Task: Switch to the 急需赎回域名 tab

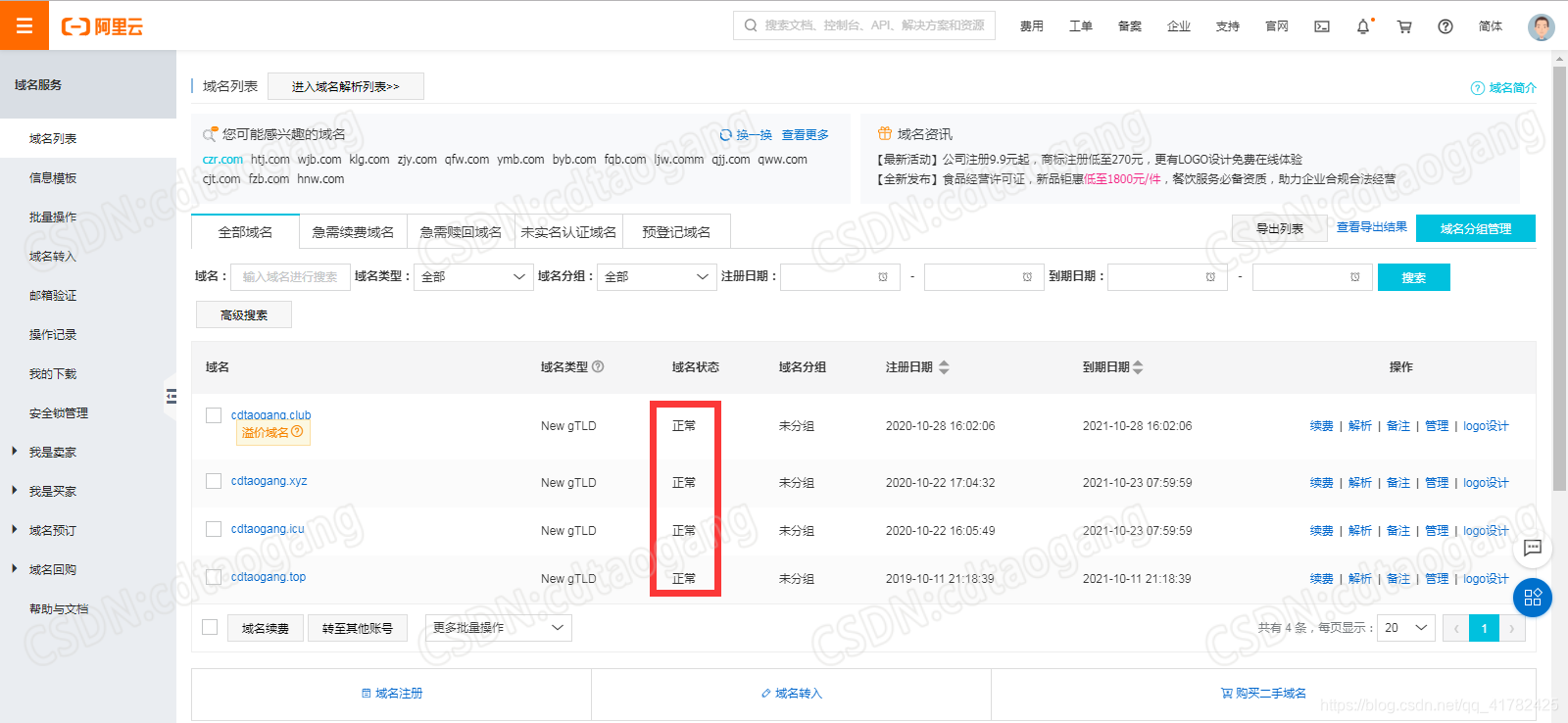Action: [x=461, y=232]
